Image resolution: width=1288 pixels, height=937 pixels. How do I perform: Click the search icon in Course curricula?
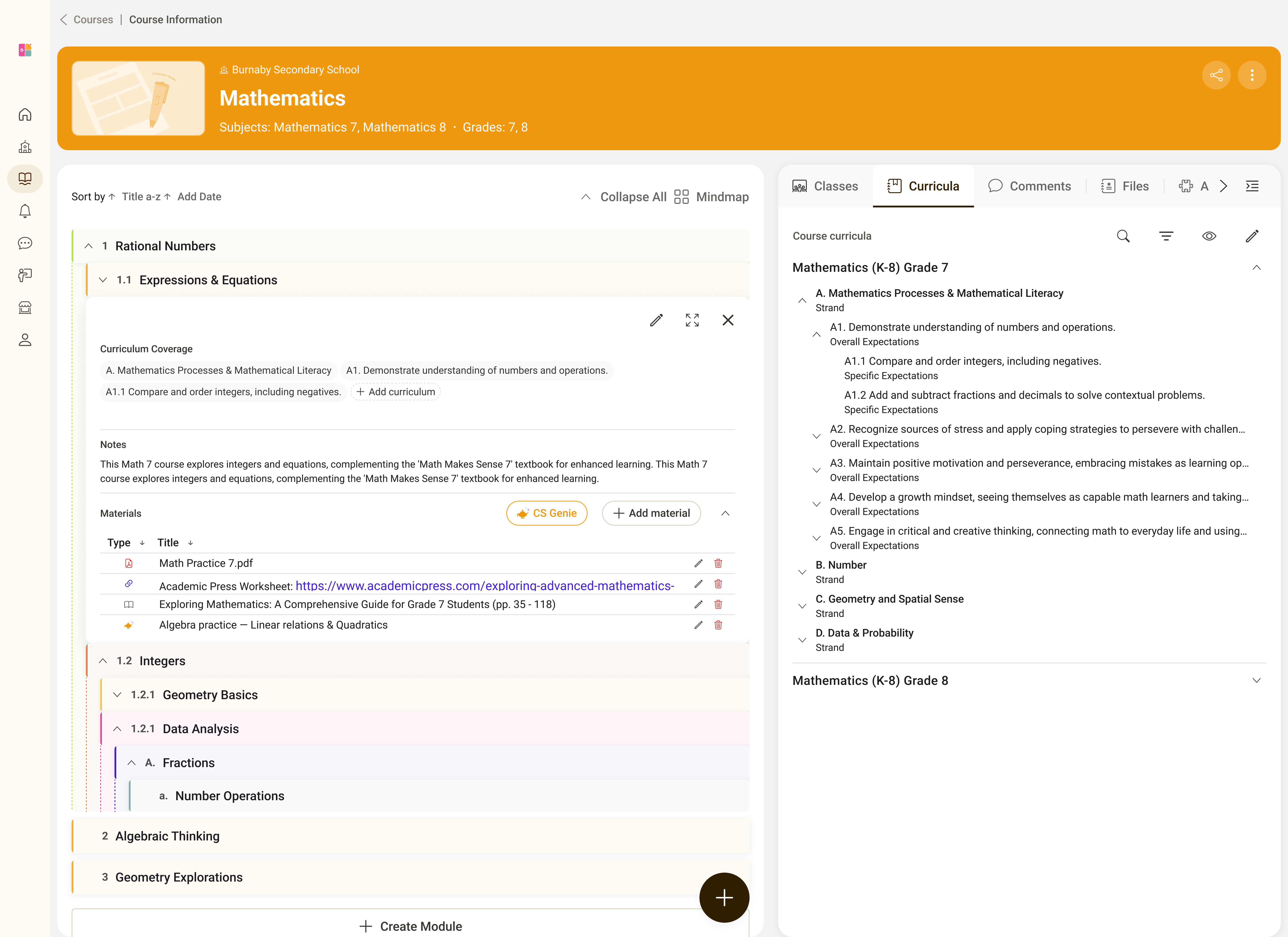1123,236
